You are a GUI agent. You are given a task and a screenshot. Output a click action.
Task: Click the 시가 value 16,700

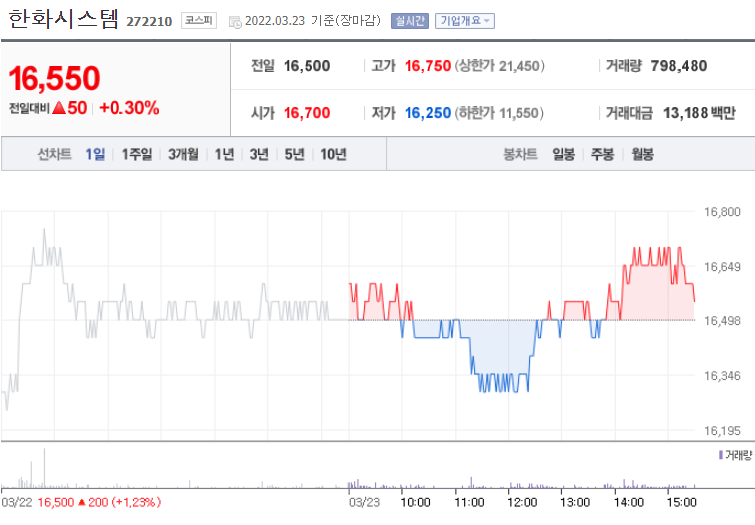[x=307, y=113]
